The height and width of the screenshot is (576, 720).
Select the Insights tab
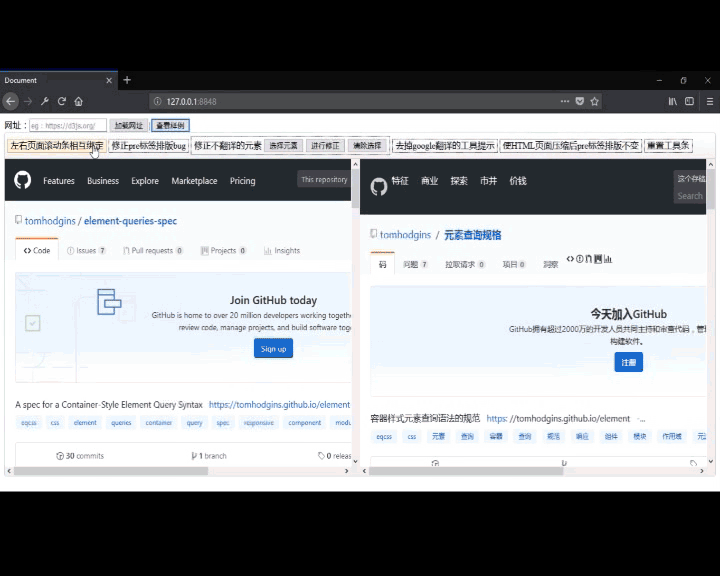[282, 250]
